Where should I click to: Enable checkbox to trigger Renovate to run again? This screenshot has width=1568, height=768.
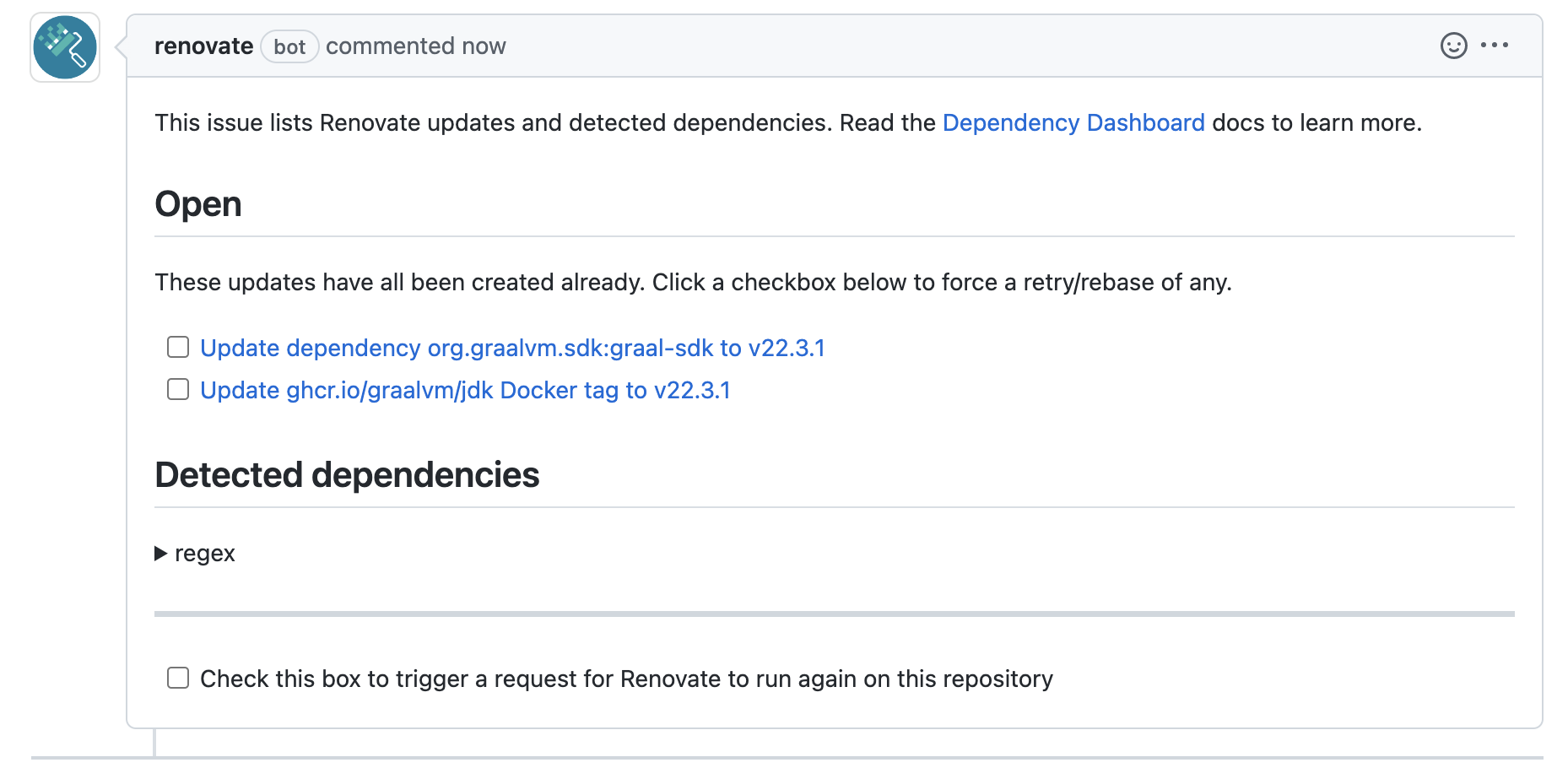(x=177, y=678)
